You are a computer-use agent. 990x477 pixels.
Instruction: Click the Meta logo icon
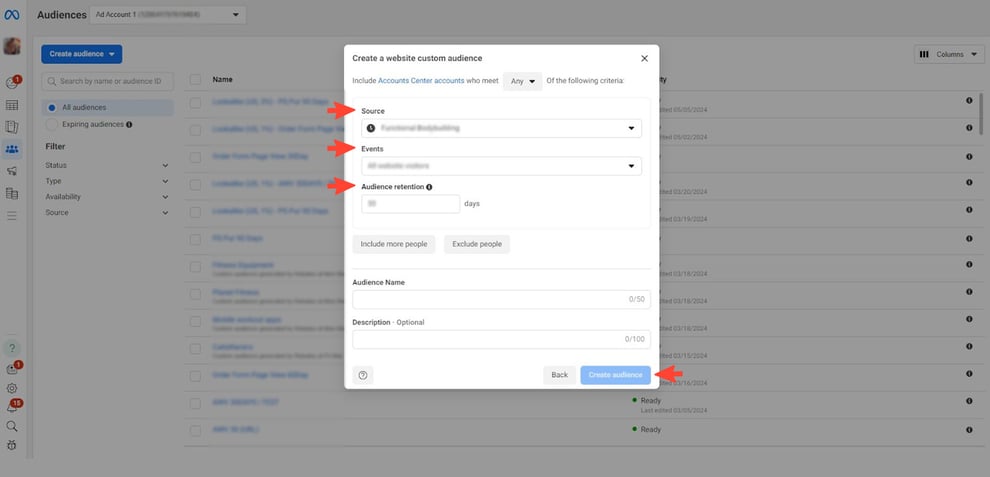(13, 15)
